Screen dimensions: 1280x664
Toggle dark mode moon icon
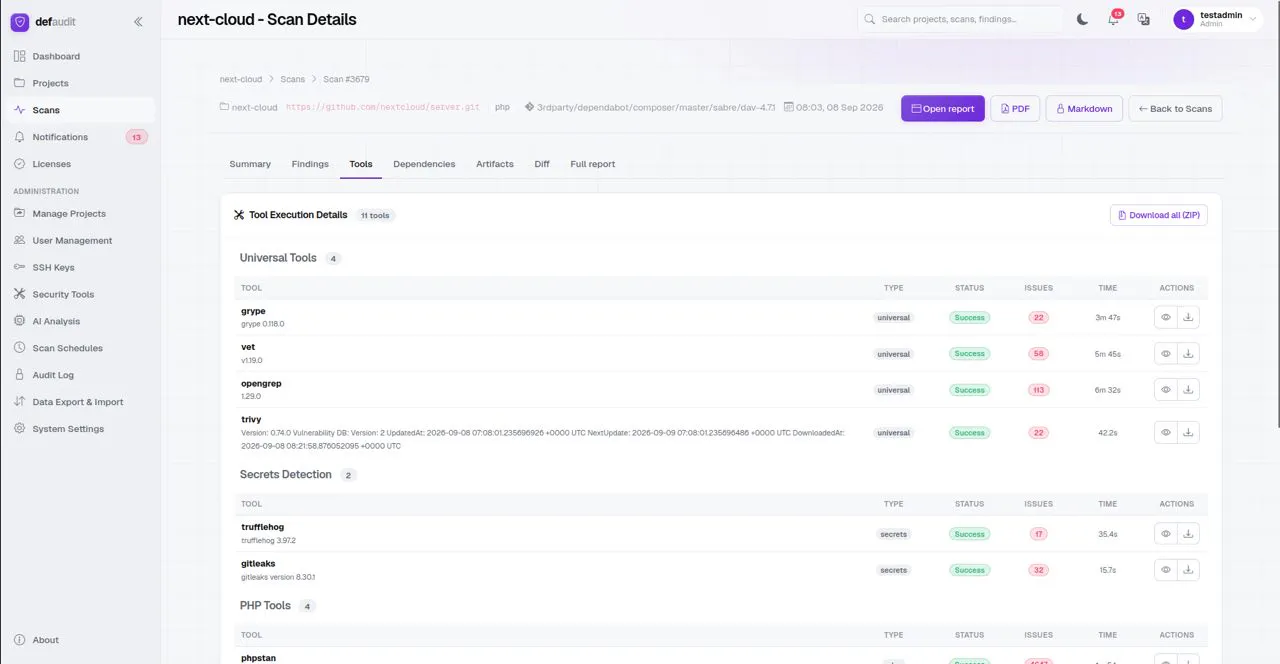coord(1082,19)
